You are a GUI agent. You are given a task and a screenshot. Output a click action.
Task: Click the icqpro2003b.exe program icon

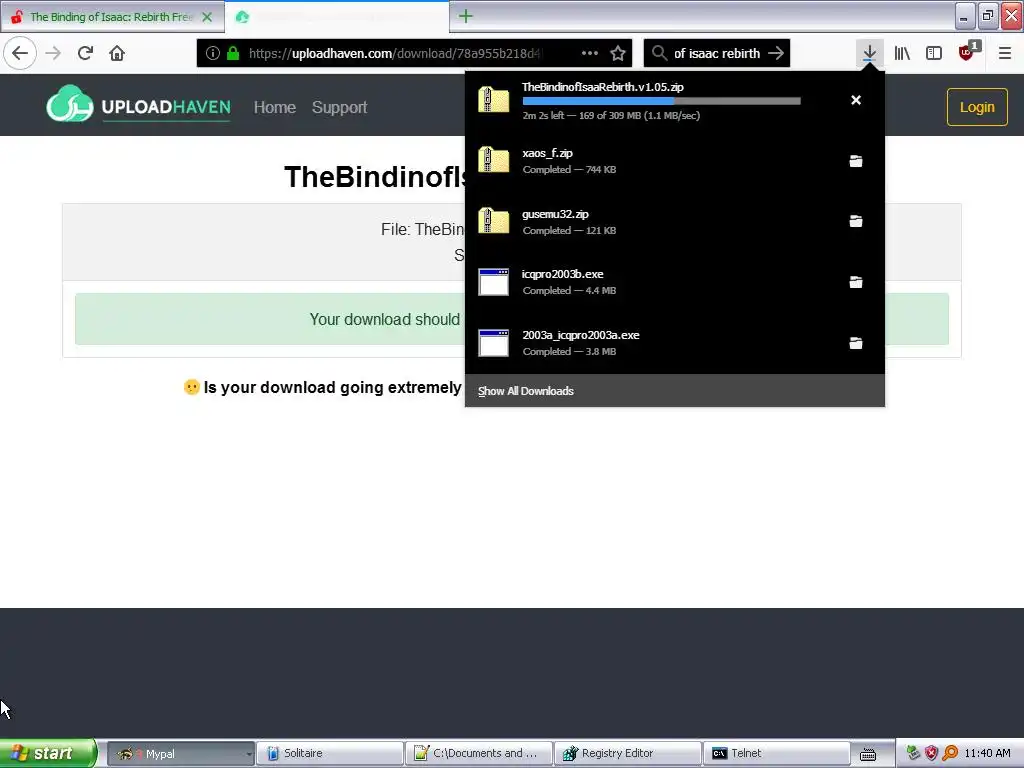[x=494, y=282]
